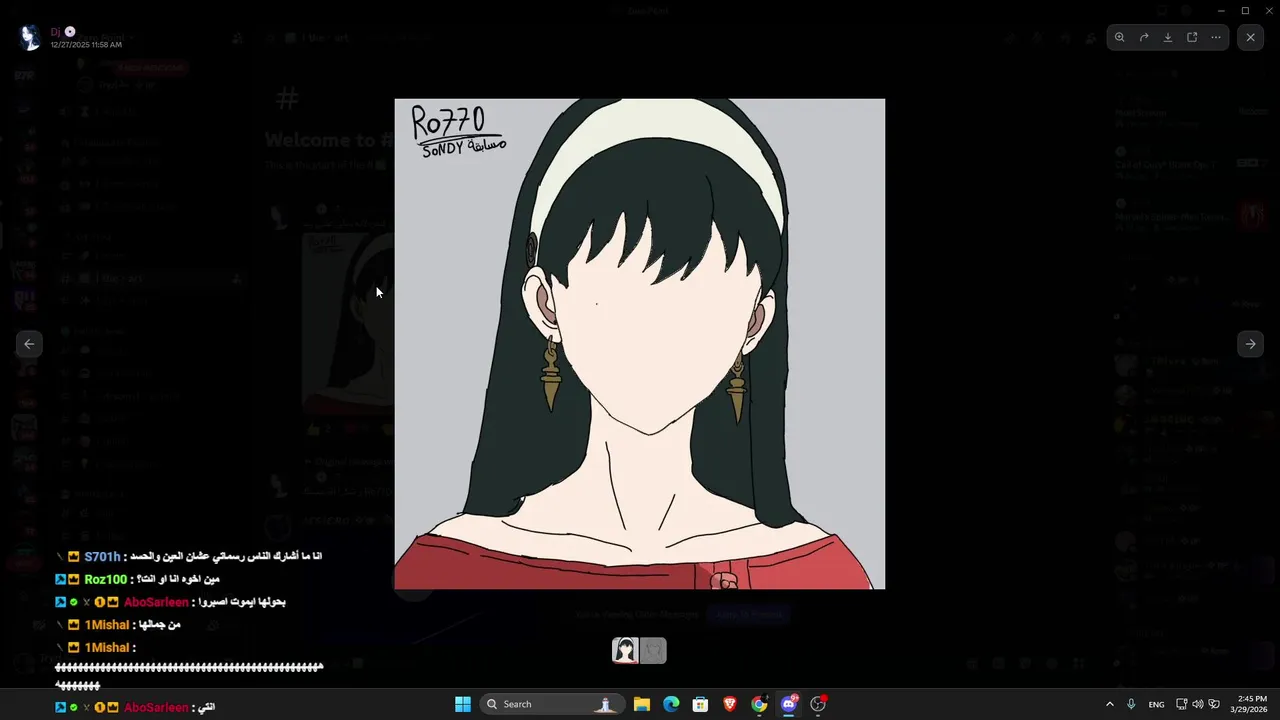This screenshot has width=1280, height=720.
Task: Open the image in browser icon
Action: [x=1192, y=37]
